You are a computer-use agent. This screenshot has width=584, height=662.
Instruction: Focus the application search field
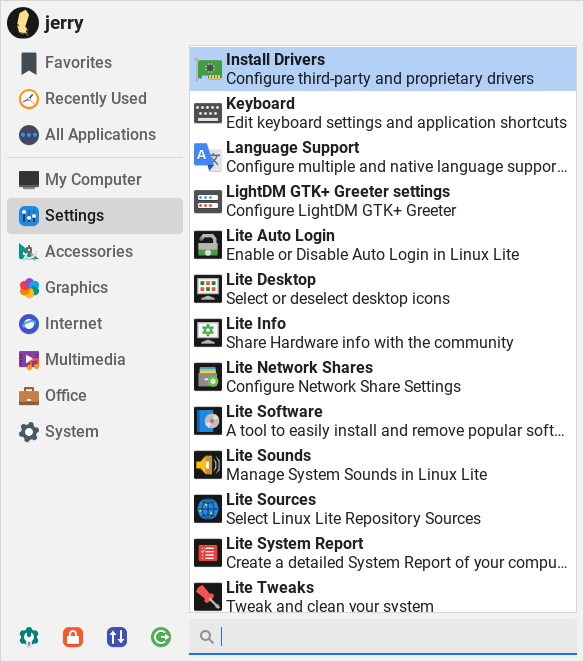click(383, 637)
